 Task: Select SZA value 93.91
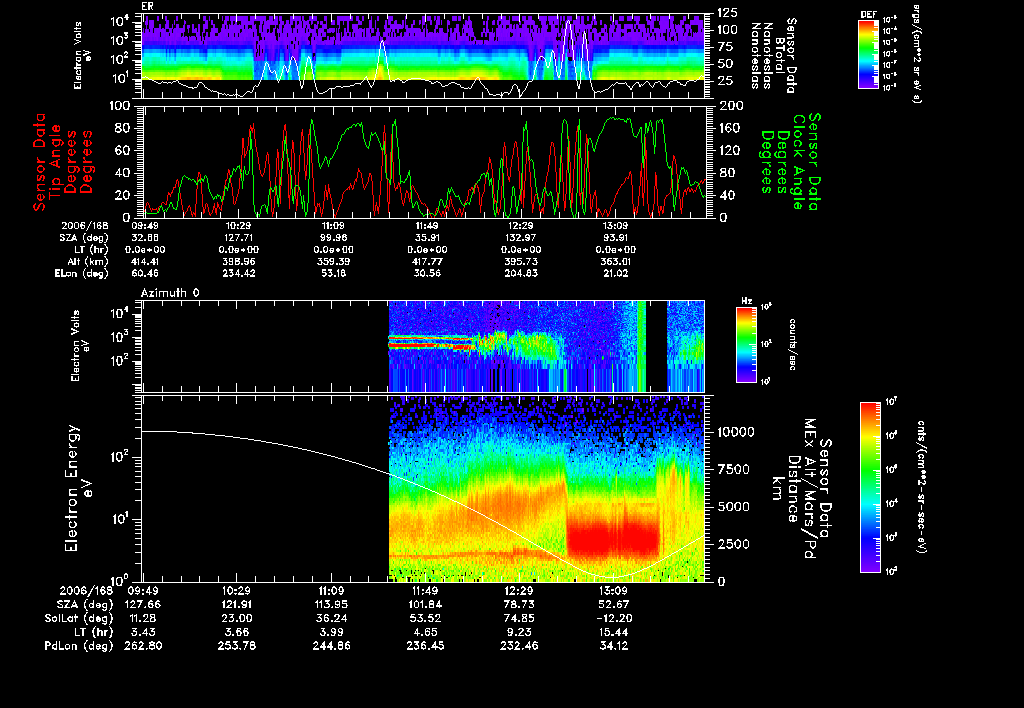(x=615, y=238)
